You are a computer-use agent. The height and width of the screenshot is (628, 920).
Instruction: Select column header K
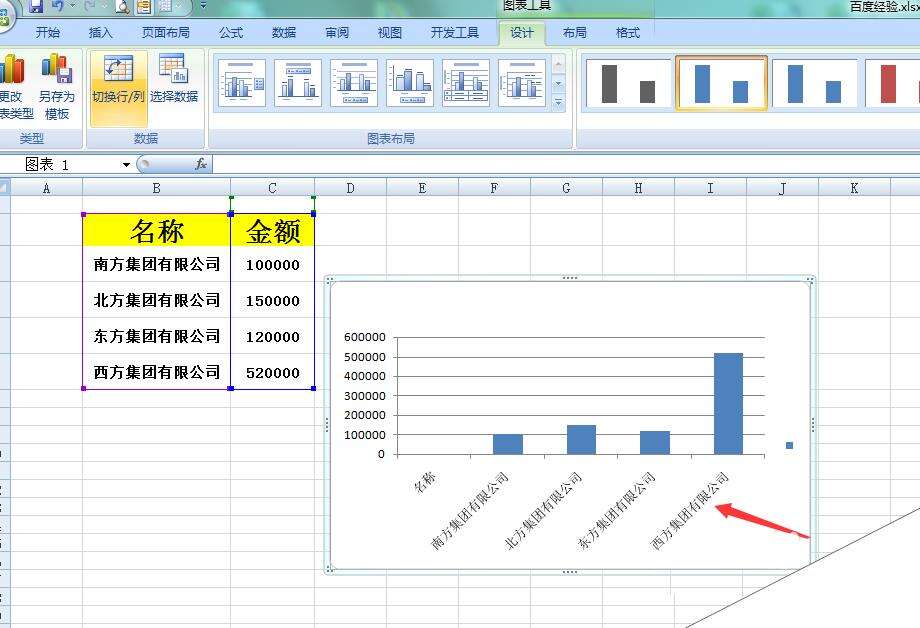point(854,188)
